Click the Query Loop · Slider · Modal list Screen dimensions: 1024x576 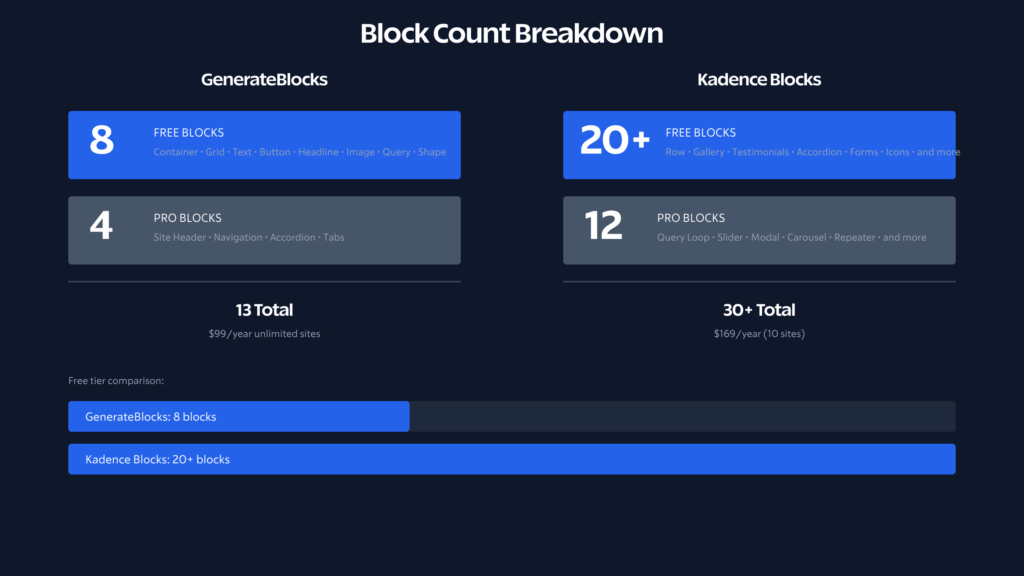[x=791, y=238]
